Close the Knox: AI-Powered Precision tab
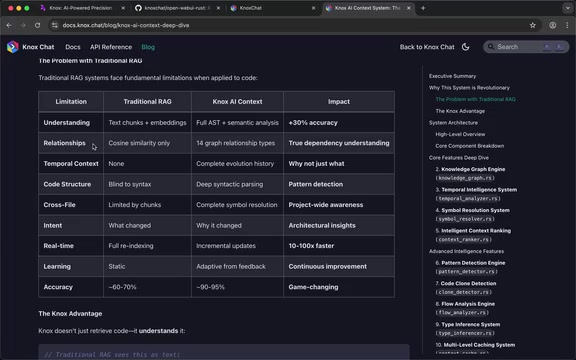The width and height of the screenshot is (576, 360). tap(123, 8)
